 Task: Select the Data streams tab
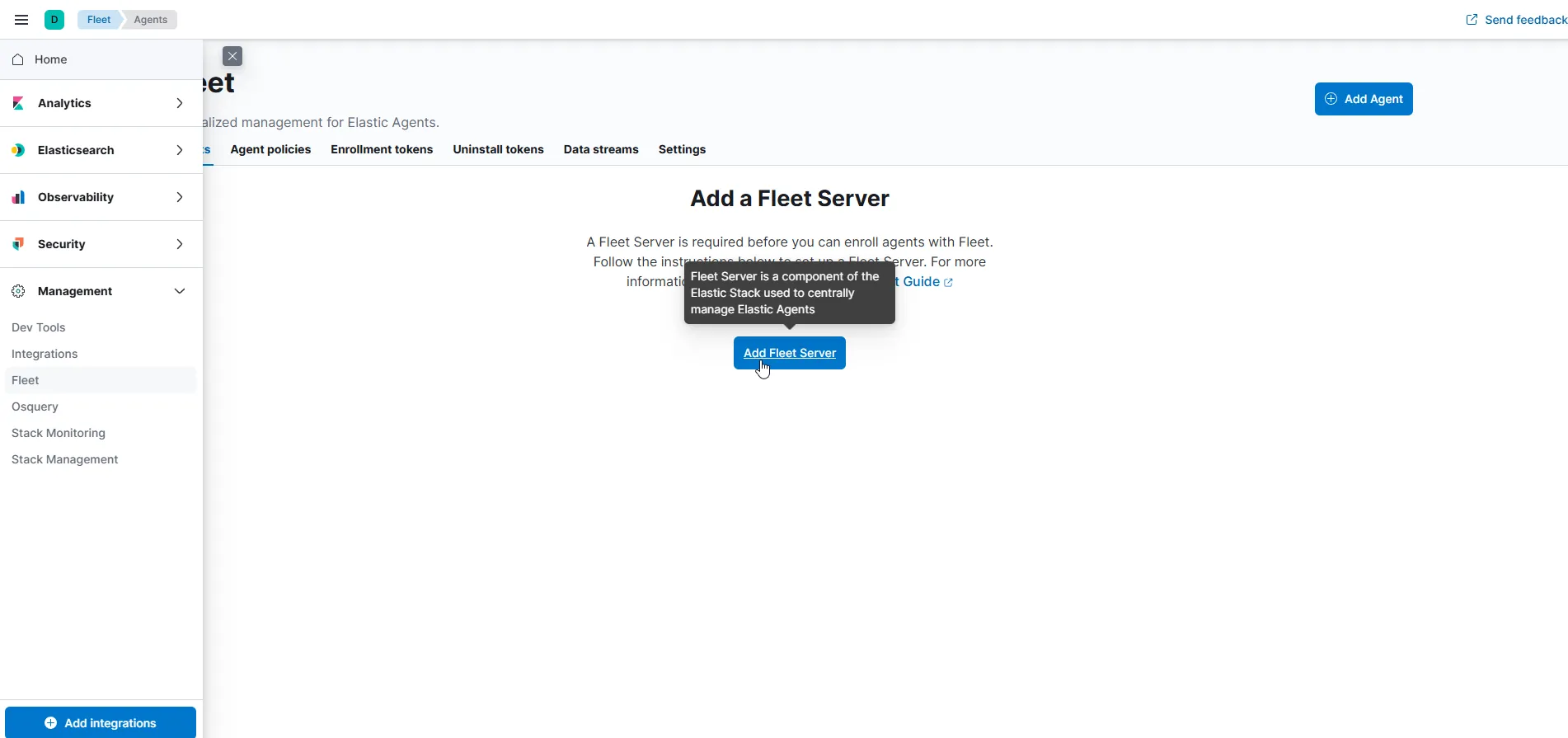tap(601, 149)
